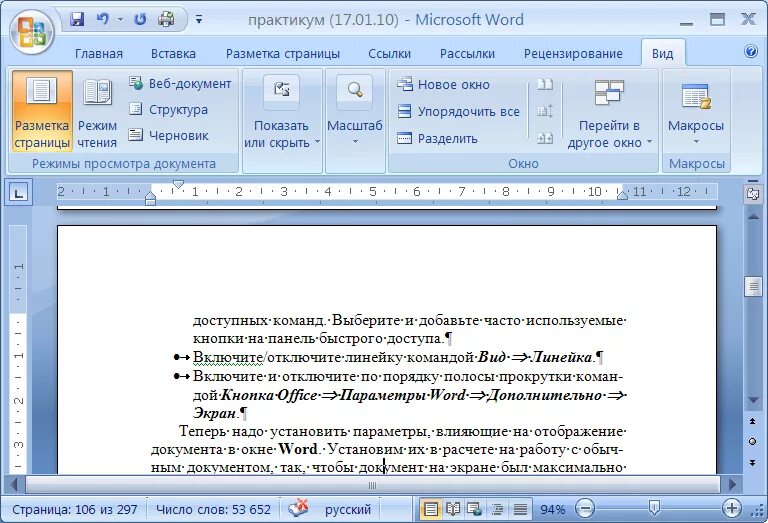This screenshot has width=768, height=523.
Task: Click the synchronous scrolling icon
Action: click(545, 111)
